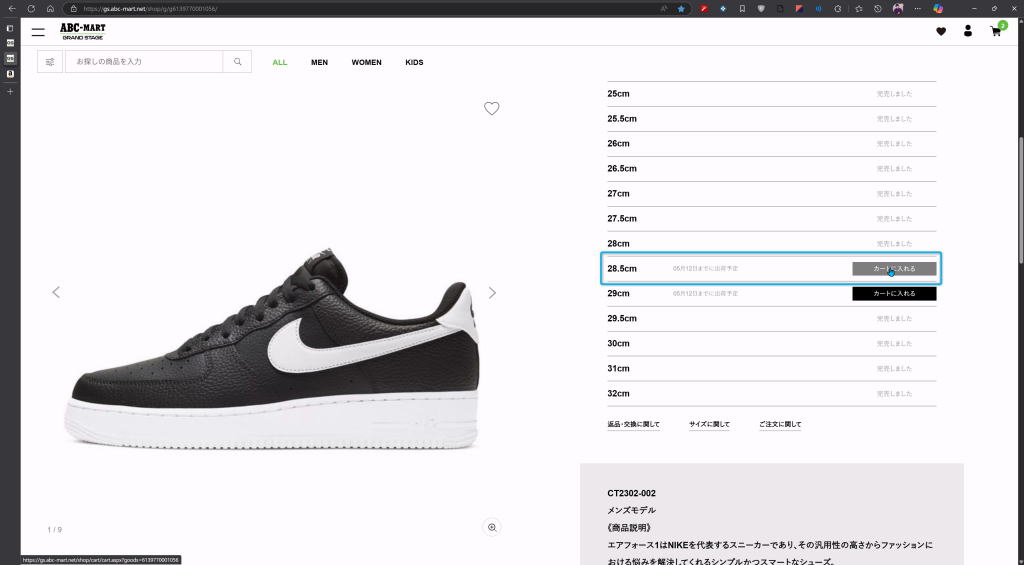
Task: Open browser history clock icon
Action: click(878, 8)
